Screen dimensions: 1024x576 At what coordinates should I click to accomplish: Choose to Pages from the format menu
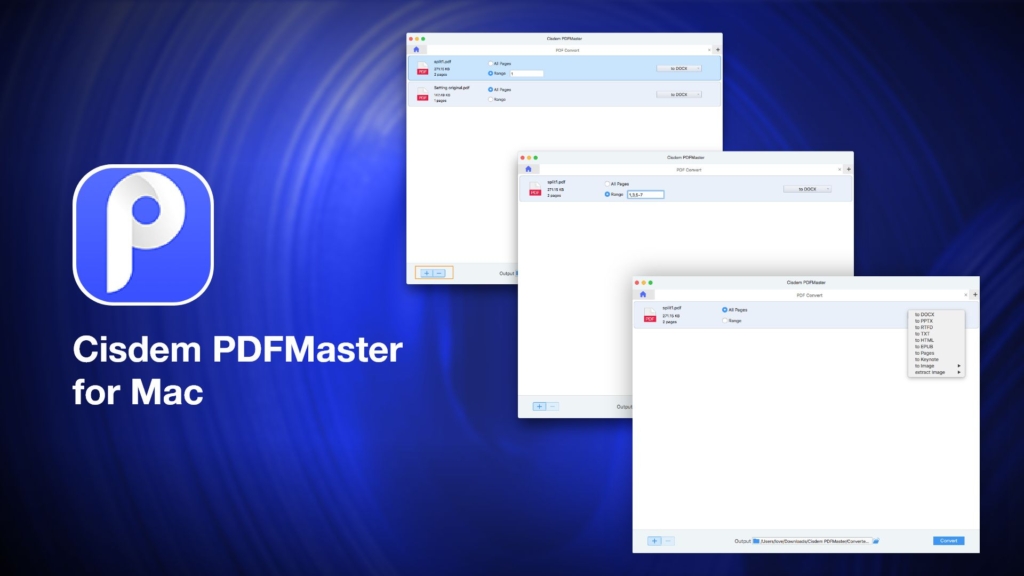[x=924, y=353]
